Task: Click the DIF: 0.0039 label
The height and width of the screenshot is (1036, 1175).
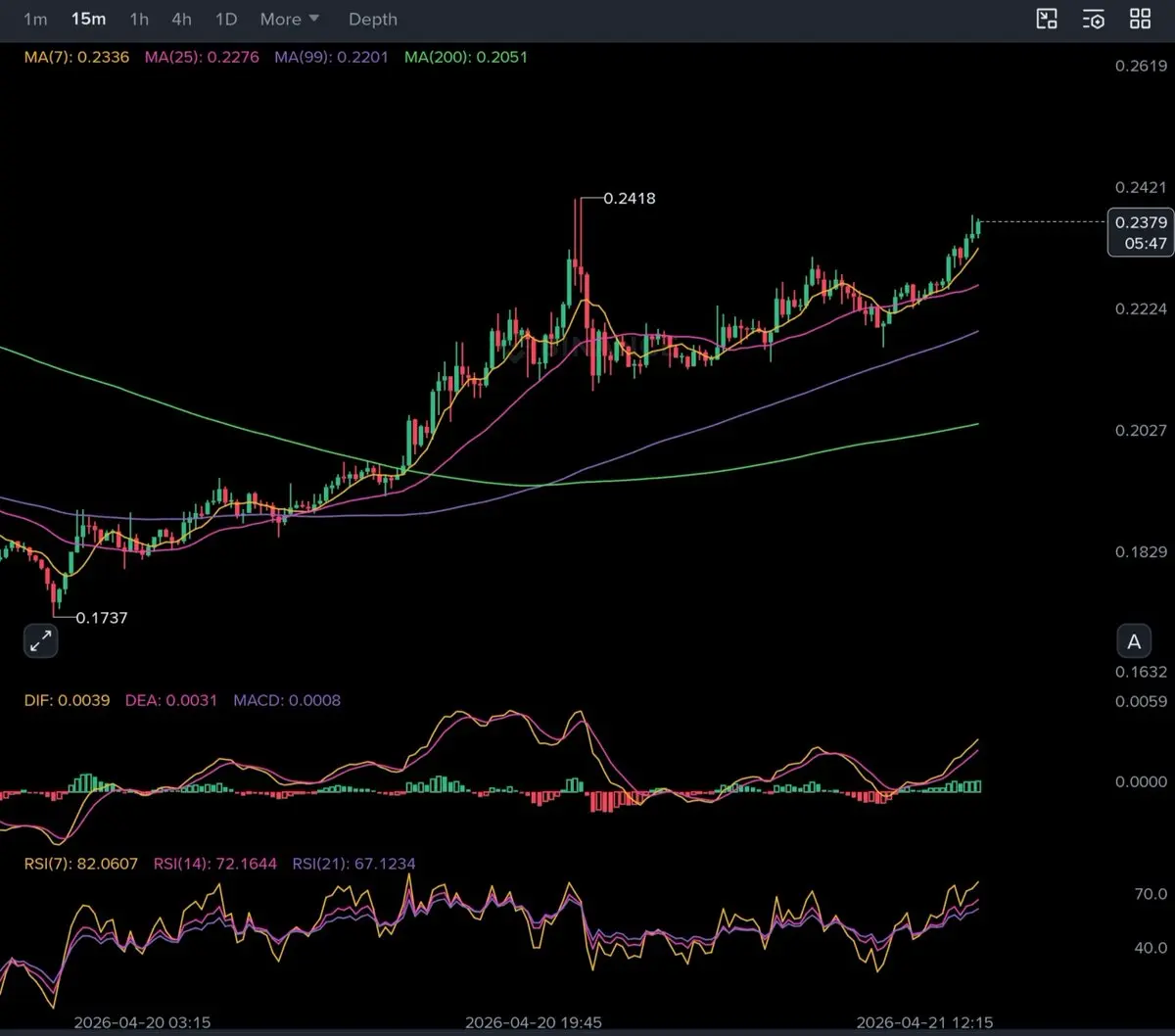Action: tap(67, 700)
